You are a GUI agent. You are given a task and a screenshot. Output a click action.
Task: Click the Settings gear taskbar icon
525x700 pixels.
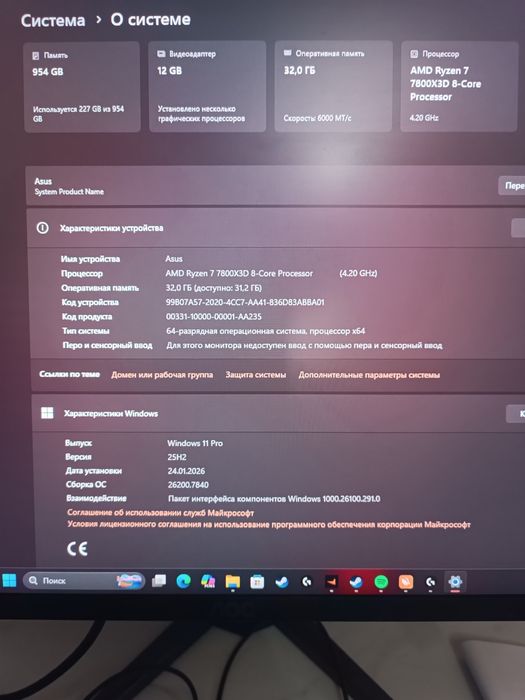click(455, 582)
